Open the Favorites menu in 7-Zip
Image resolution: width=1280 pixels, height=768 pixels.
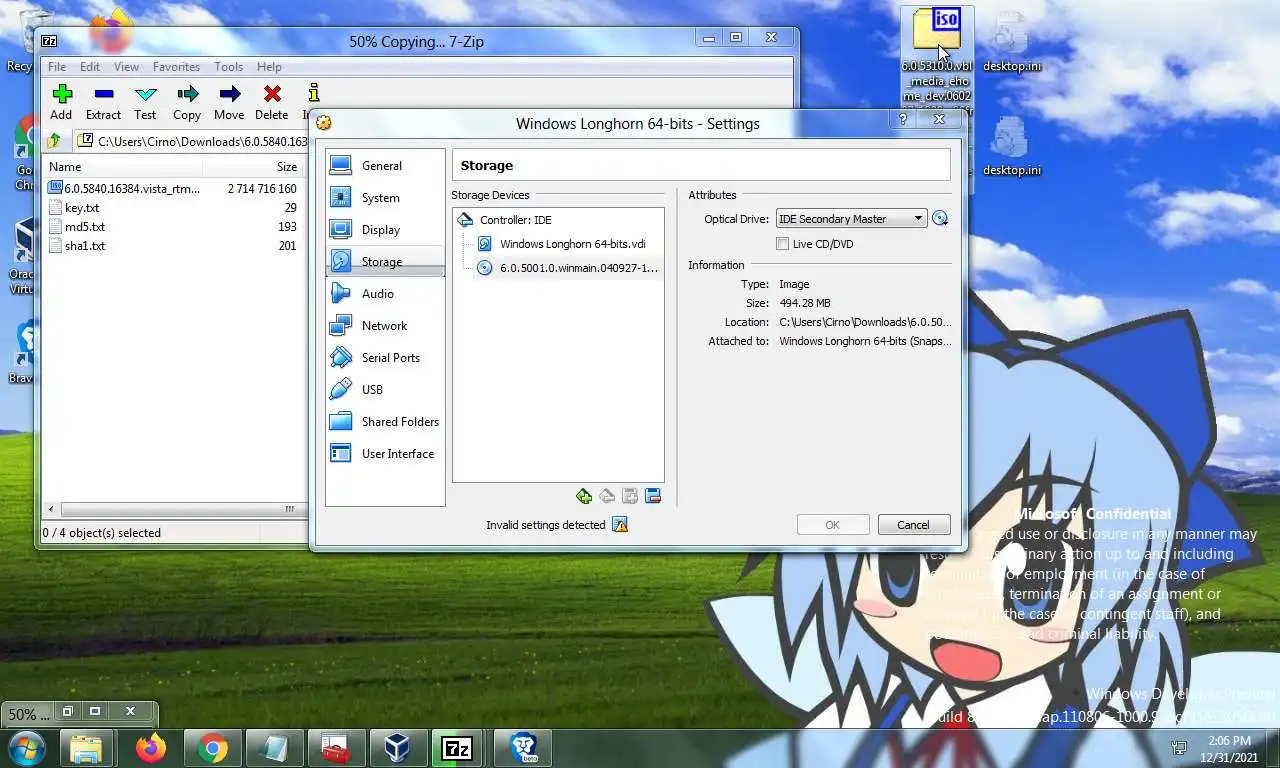pos(176,67)
